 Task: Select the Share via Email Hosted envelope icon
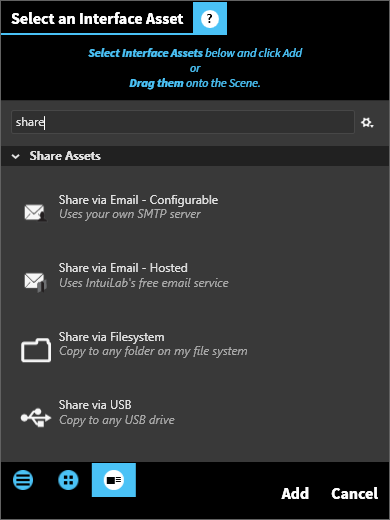[x=35, y=281]
